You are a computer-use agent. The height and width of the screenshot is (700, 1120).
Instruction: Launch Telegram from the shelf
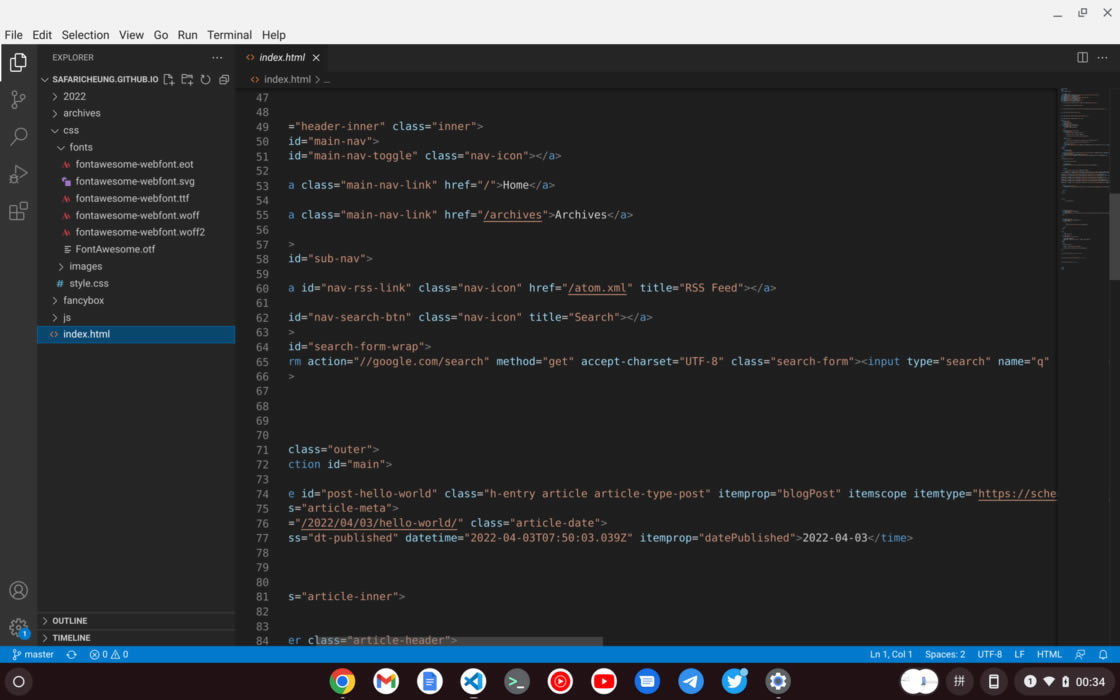690,682
